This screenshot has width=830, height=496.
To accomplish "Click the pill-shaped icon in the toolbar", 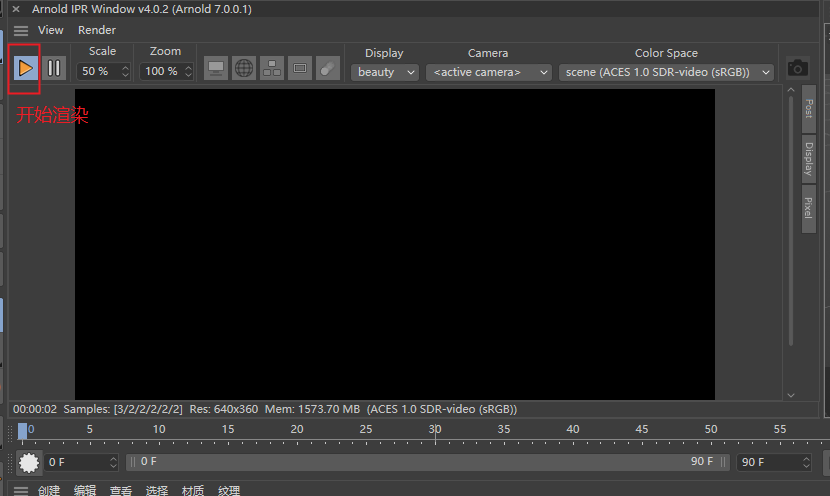I will point(328,68).
